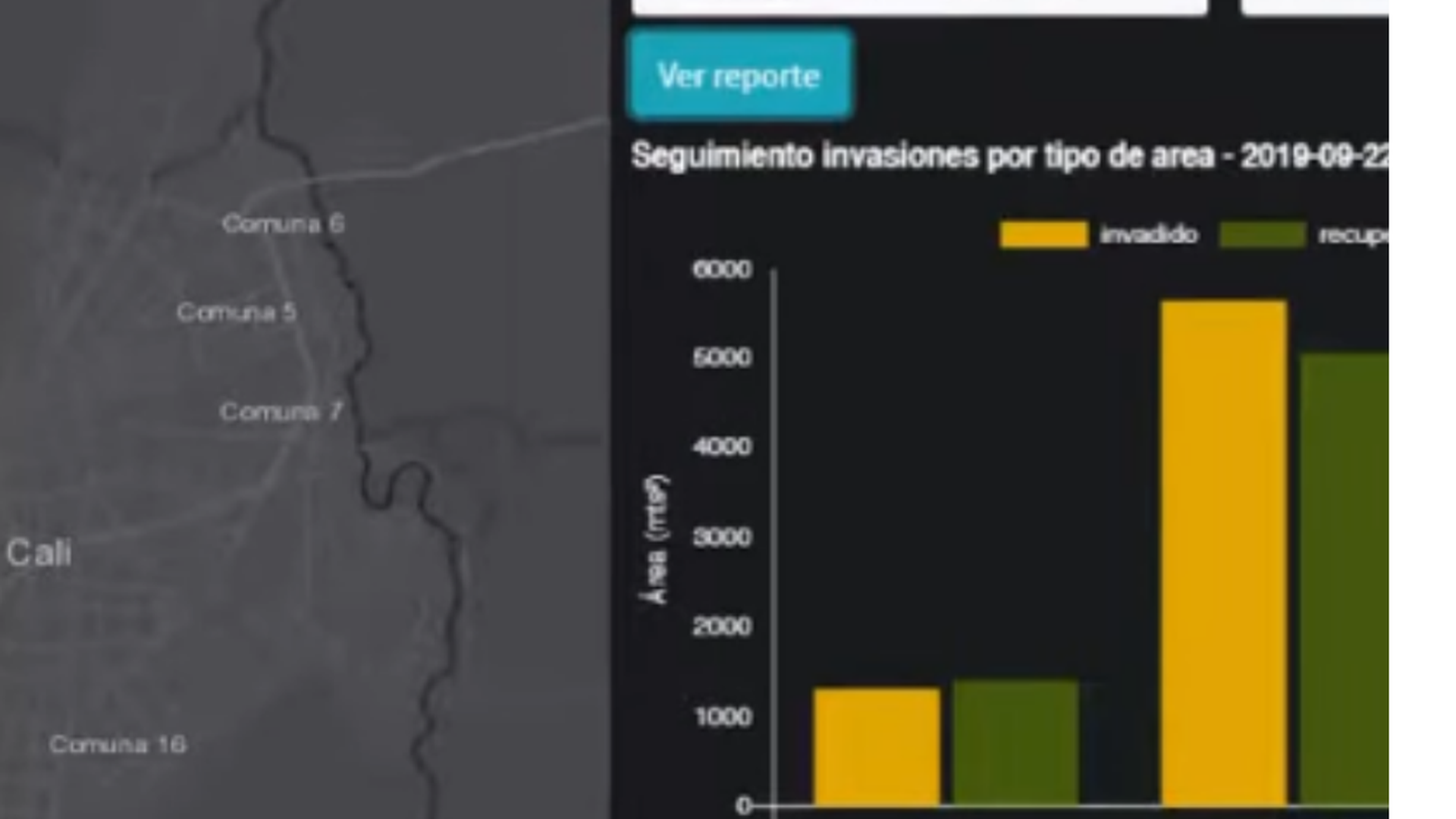The width and height of the screenshot is (1456, 819).
Task: Select the Comuna 6 label on the map
Action: click(x=284, y=223)
